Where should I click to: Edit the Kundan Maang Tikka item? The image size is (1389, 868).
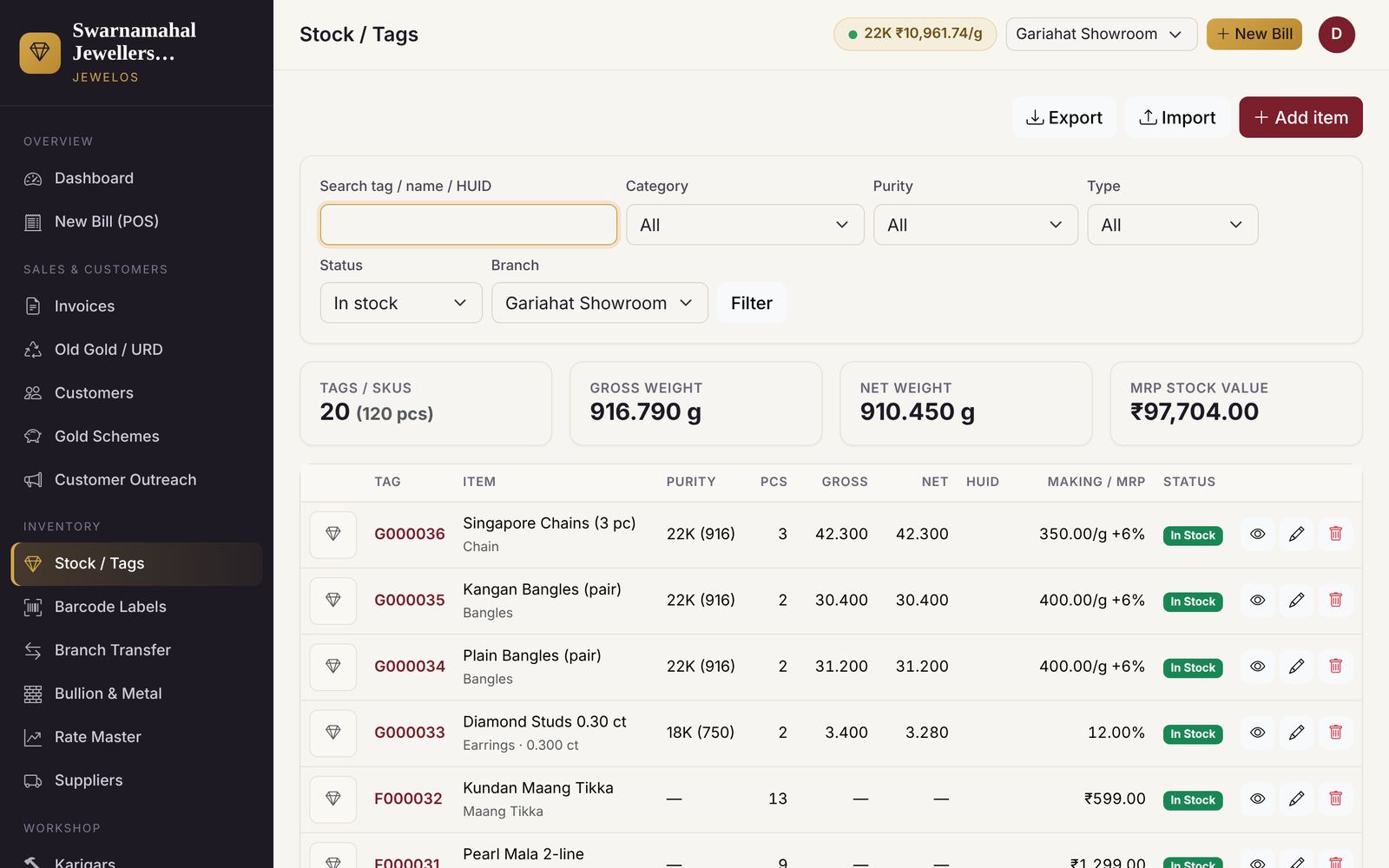pos(1296,799)
